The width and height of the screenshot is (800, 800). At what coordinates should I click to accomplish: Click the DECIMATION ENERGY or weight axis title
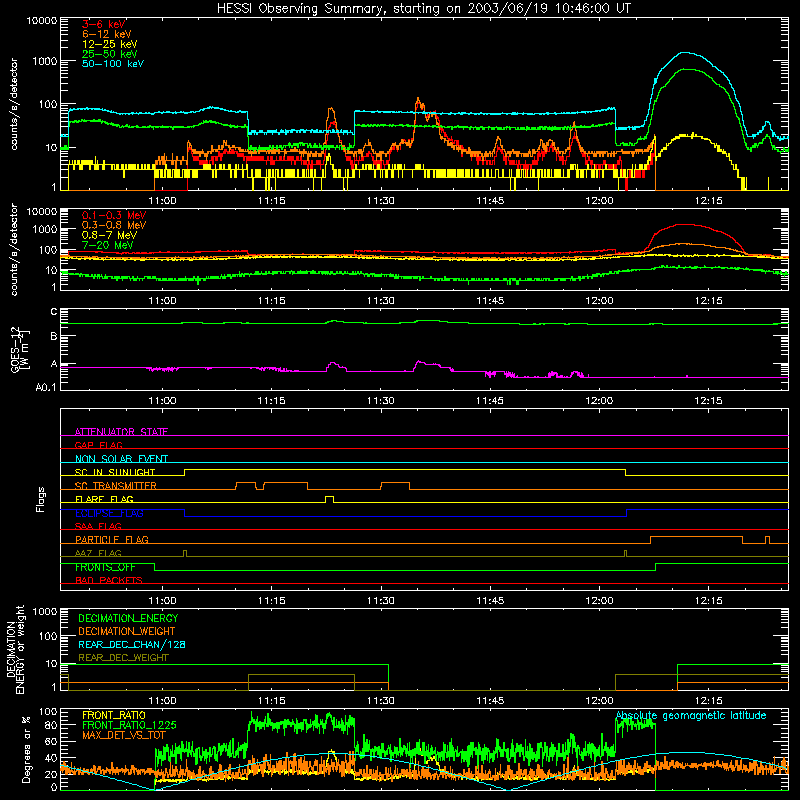pyautogui.click(x=15, y=649)
